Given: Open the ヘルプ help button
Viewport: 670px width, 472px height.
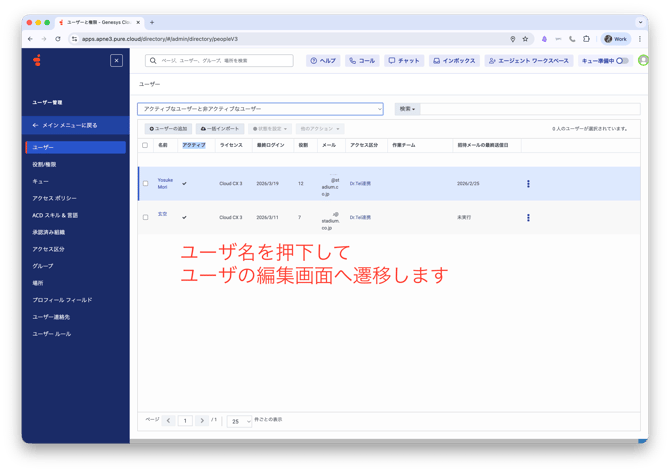Looking at the screenshot, I should [323, 61].
